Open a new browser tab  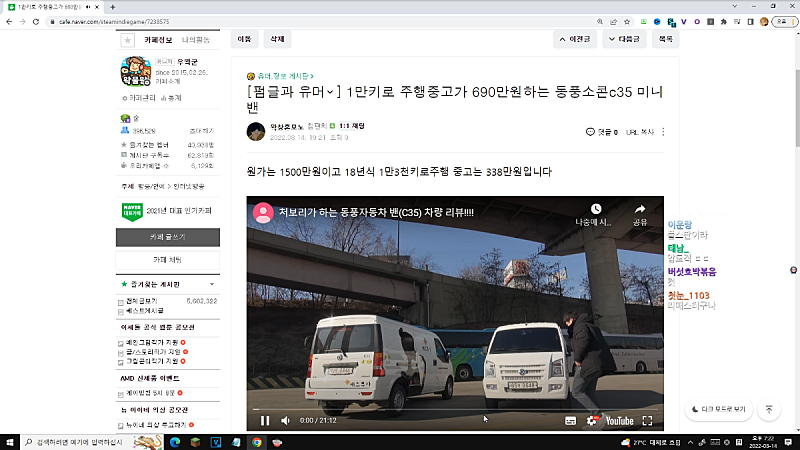coord(112,7)
